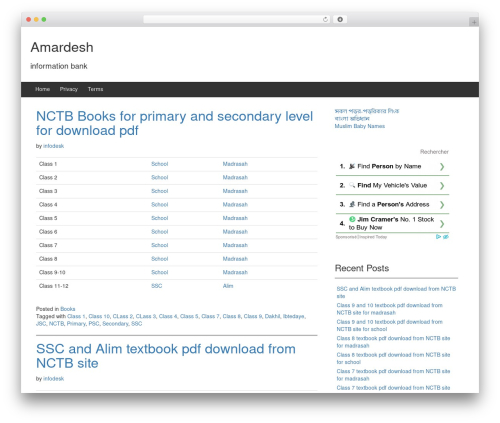Viewport: 500px width, 423px height.
Task: Click the Find My Vehicle's Value ad
Action: (392, 185)
